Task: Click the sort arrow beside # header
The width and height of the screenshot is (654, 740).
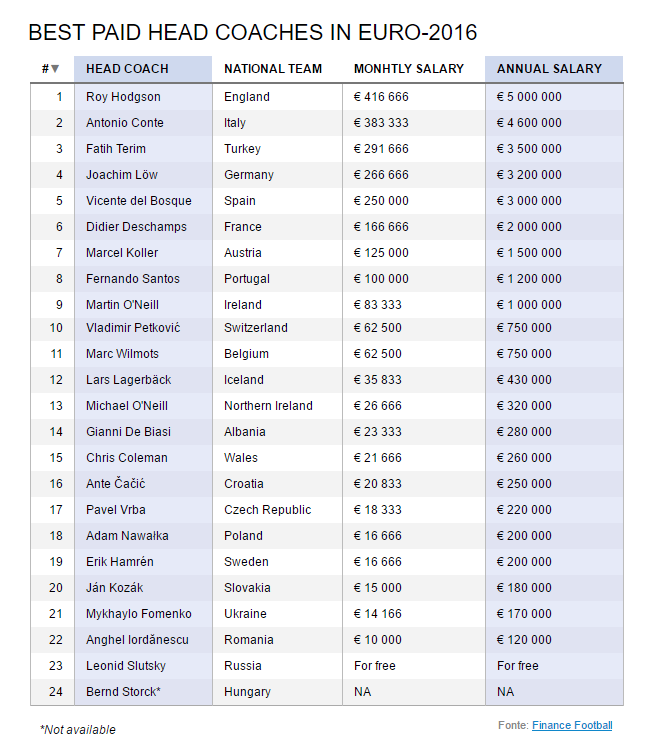Action: point(55,69)
